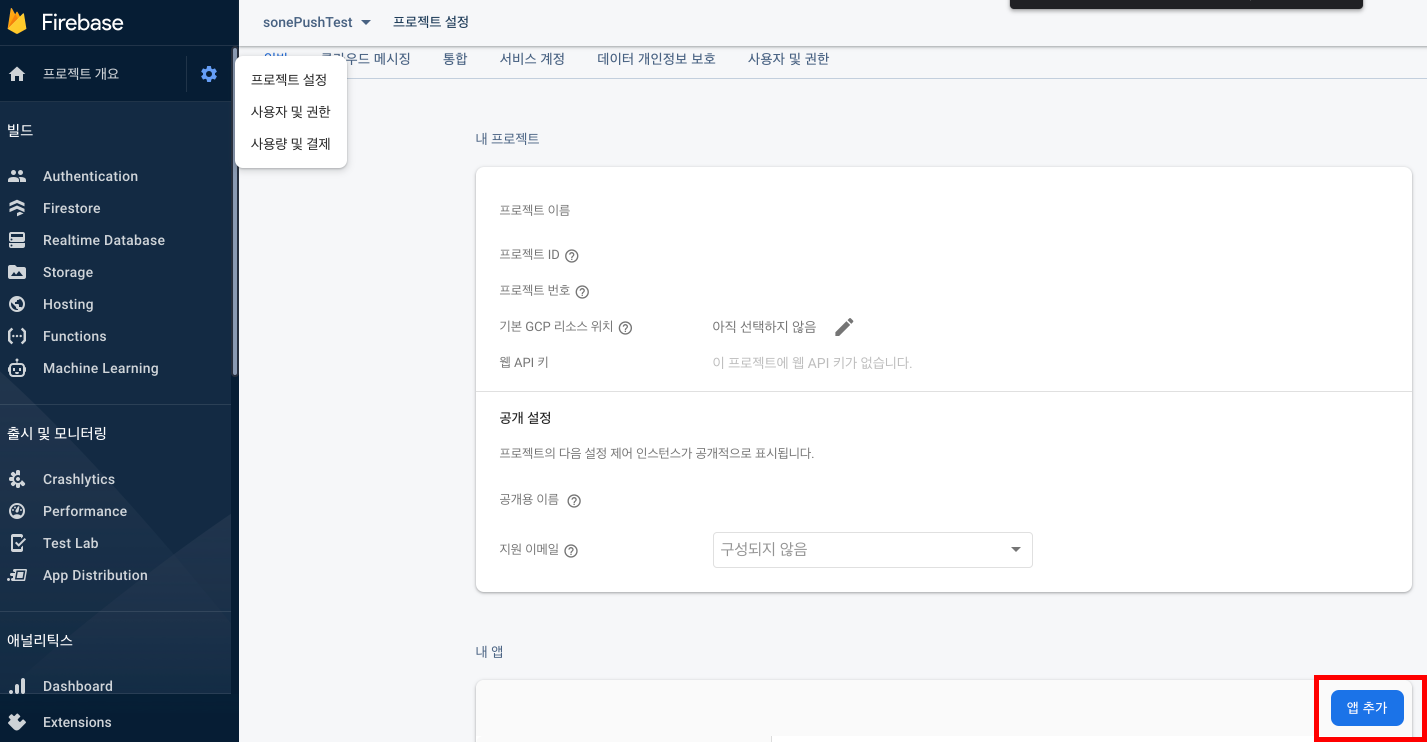Click help icon next to 프로젝트 번호
This screenshot has height=742, width=1427.
coord(582,291)
